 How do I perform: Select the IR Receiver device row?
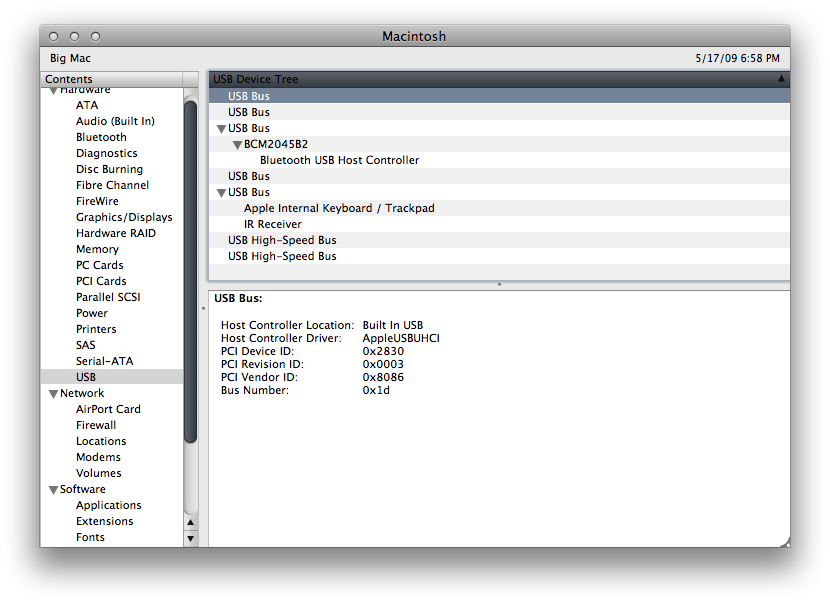point(499,224)
